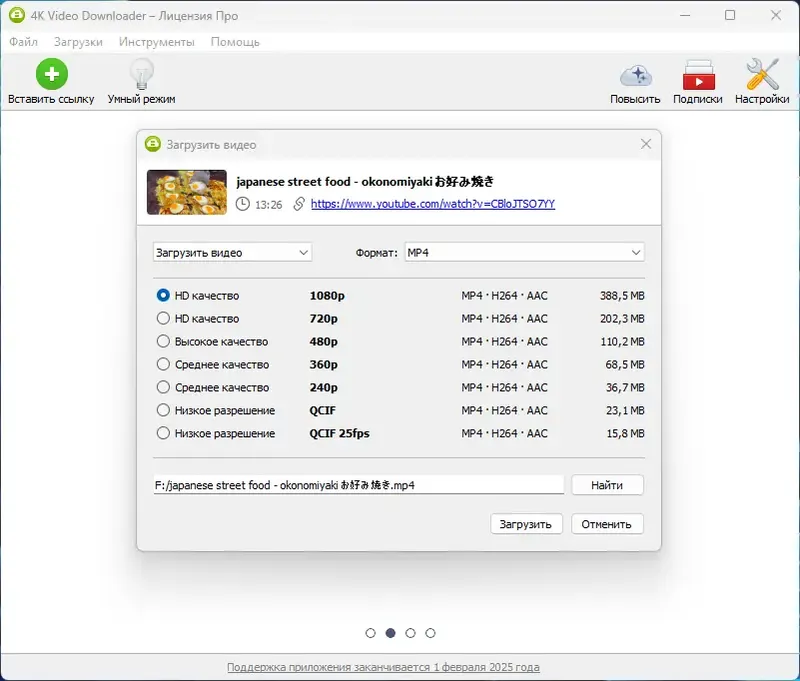This screenshot has height=681, width=800.
Task: Select HD качество 720p option
Action: 163,318
